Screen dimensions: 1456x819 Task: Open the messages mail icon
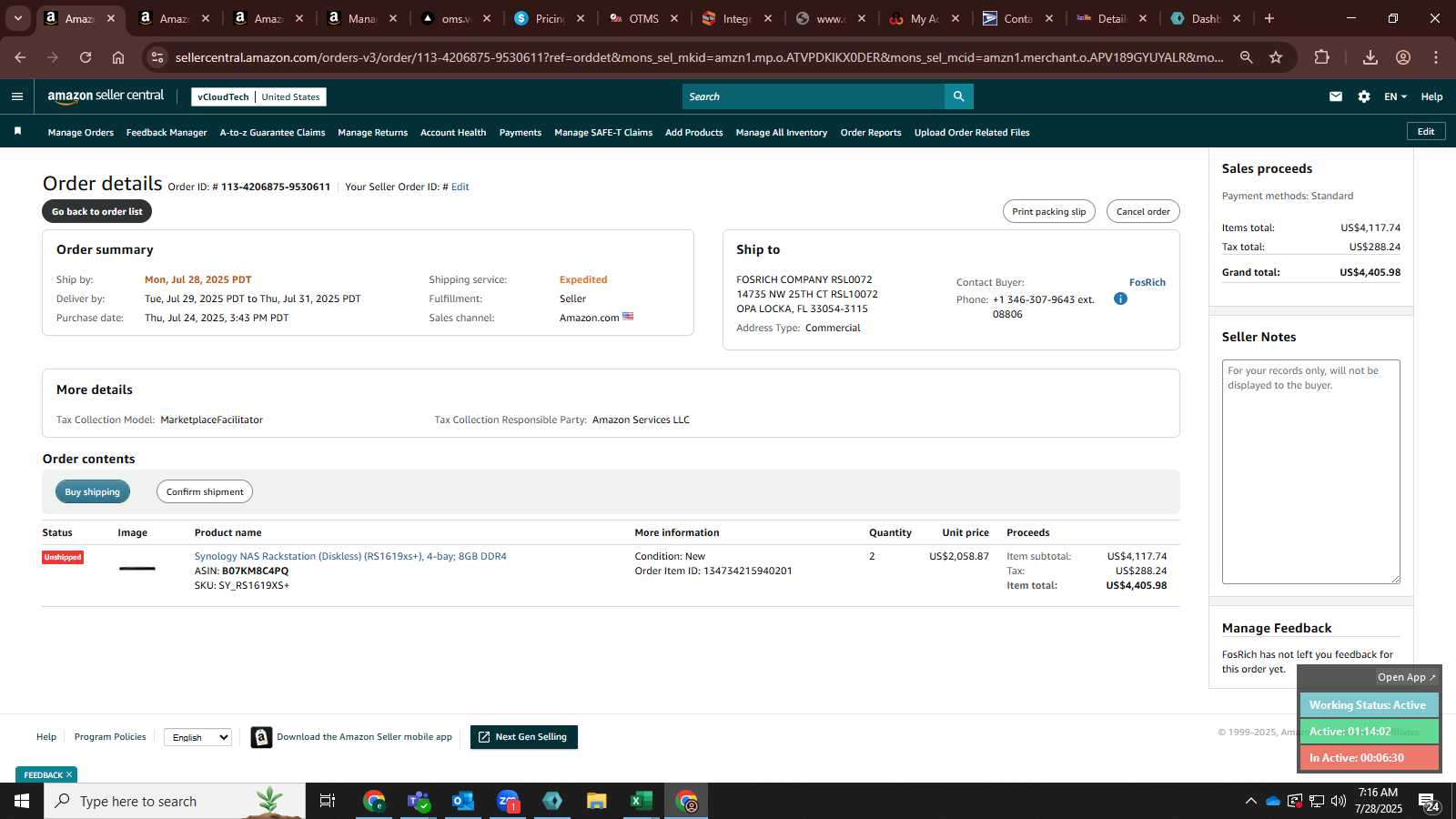pos(1335,96)
